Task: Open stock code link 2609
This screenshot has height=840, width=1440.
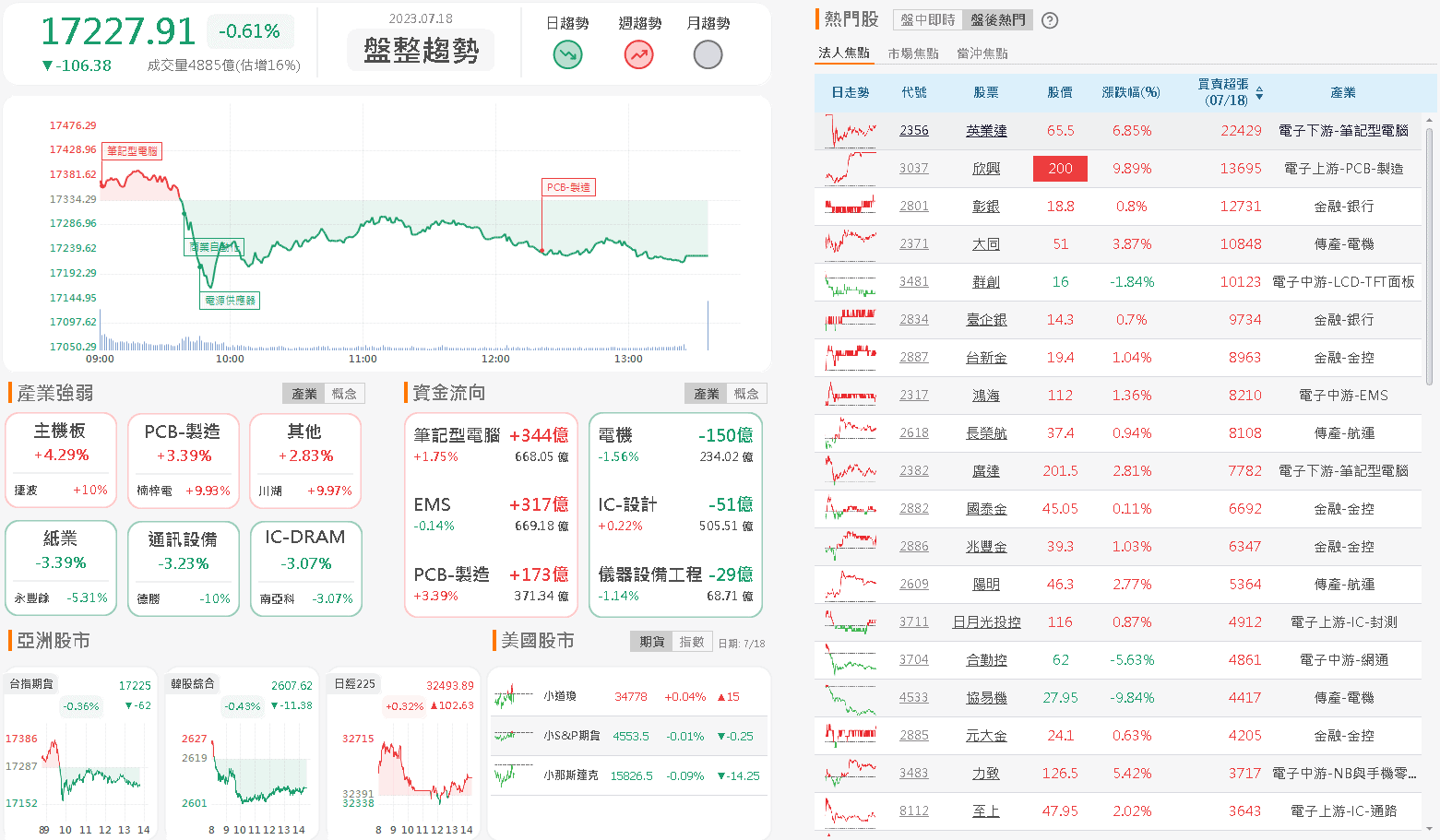Action: [914, 585]
